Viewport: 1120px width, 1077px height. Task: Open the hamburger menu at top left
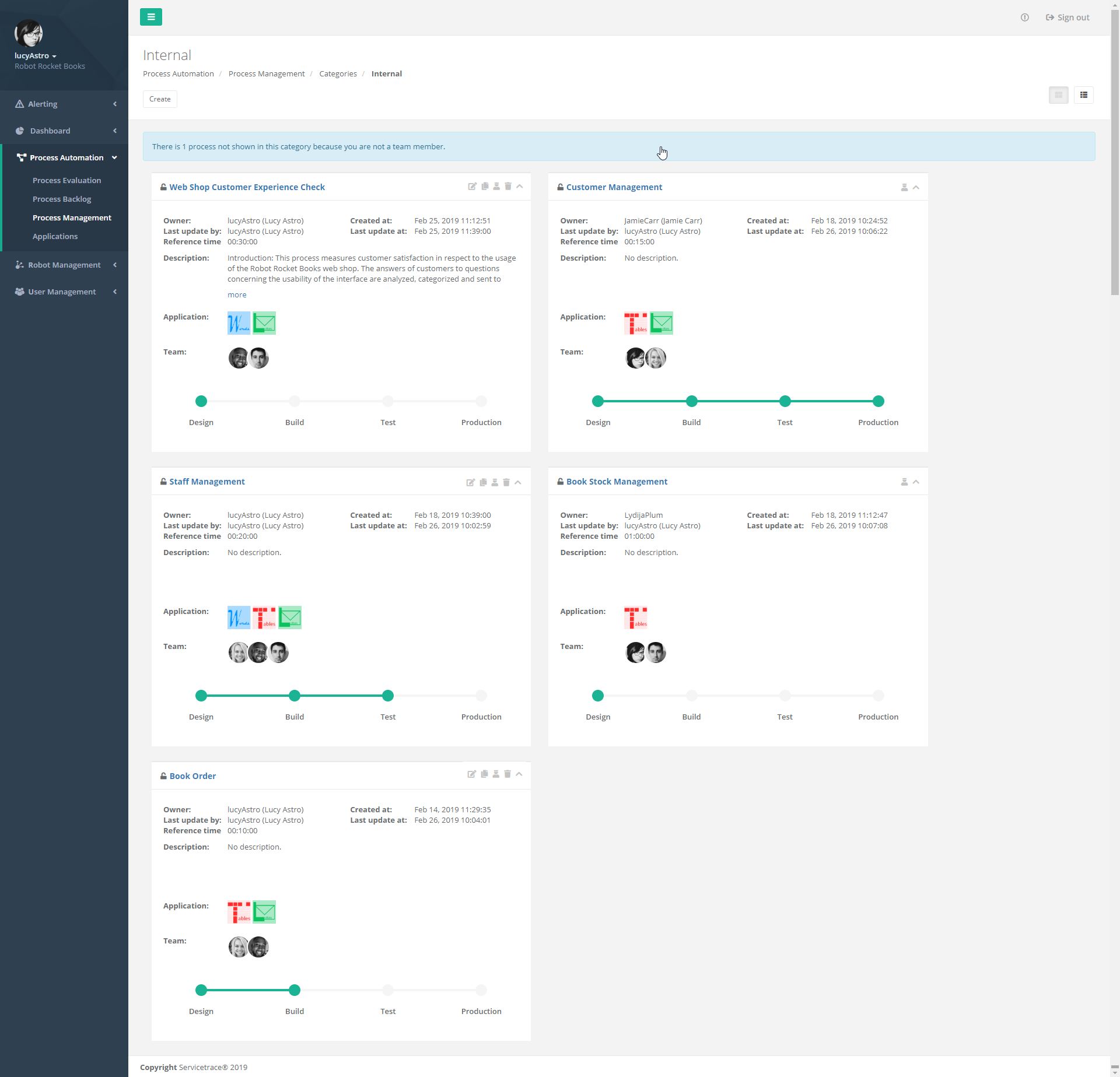coord(151,17)
